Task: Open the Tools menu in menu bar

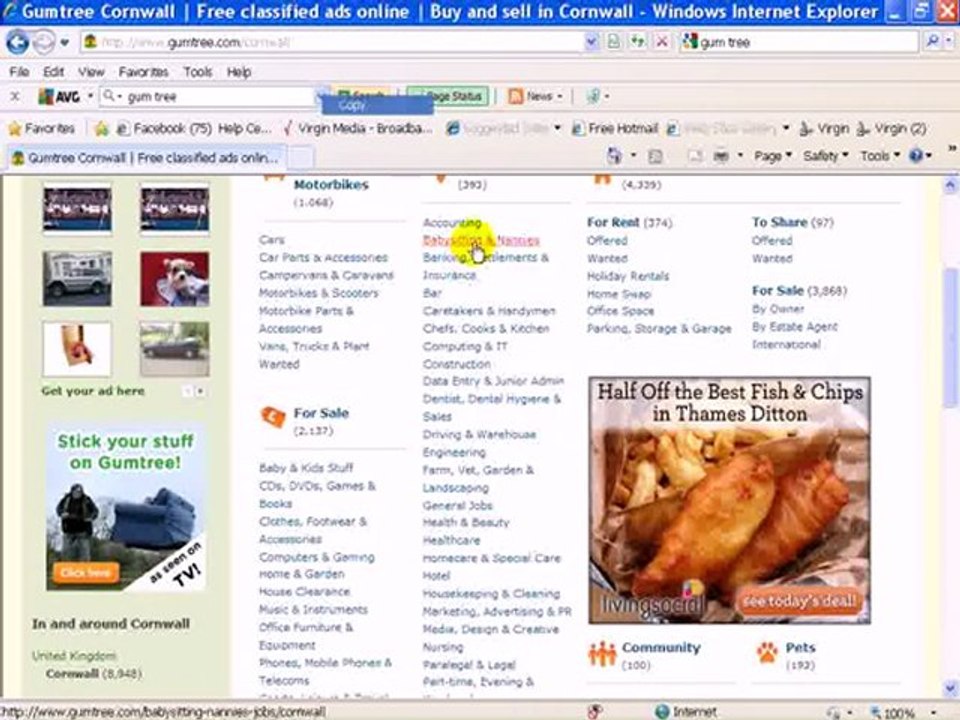Action: [198, 72]
